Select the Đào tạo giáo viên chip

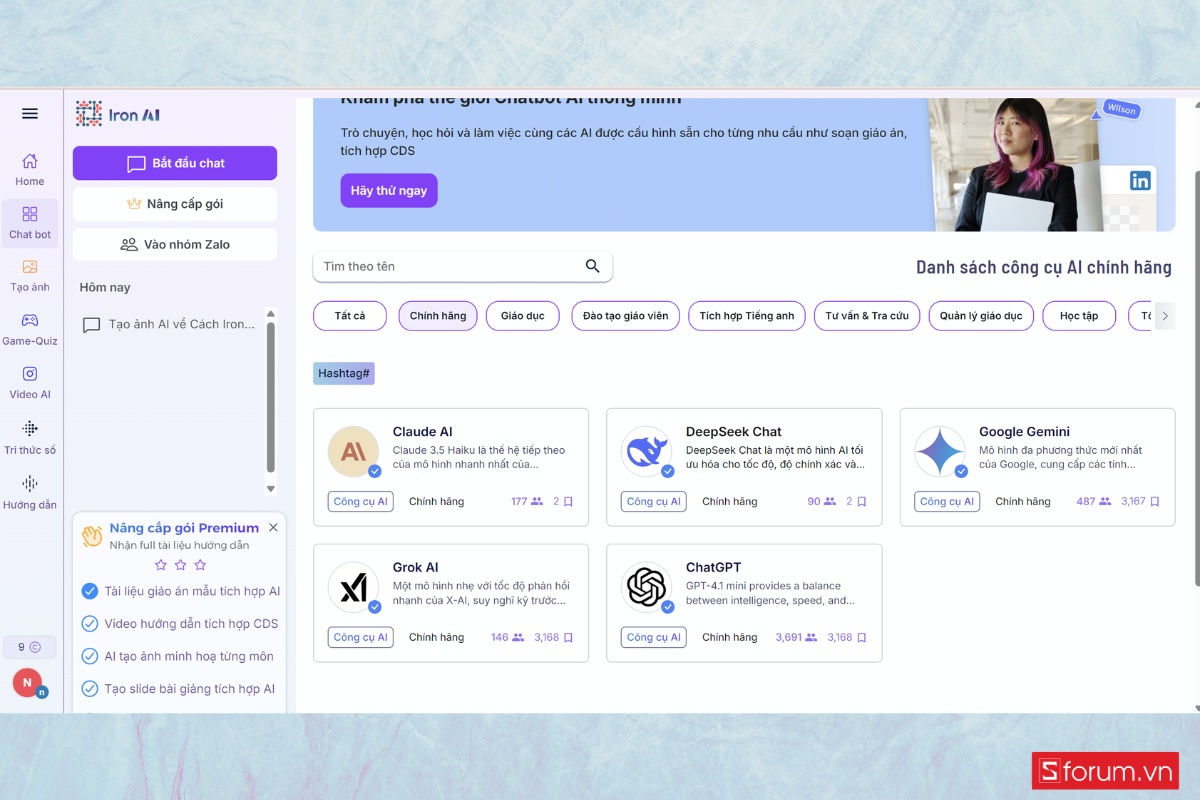click(x=626, y=316)
